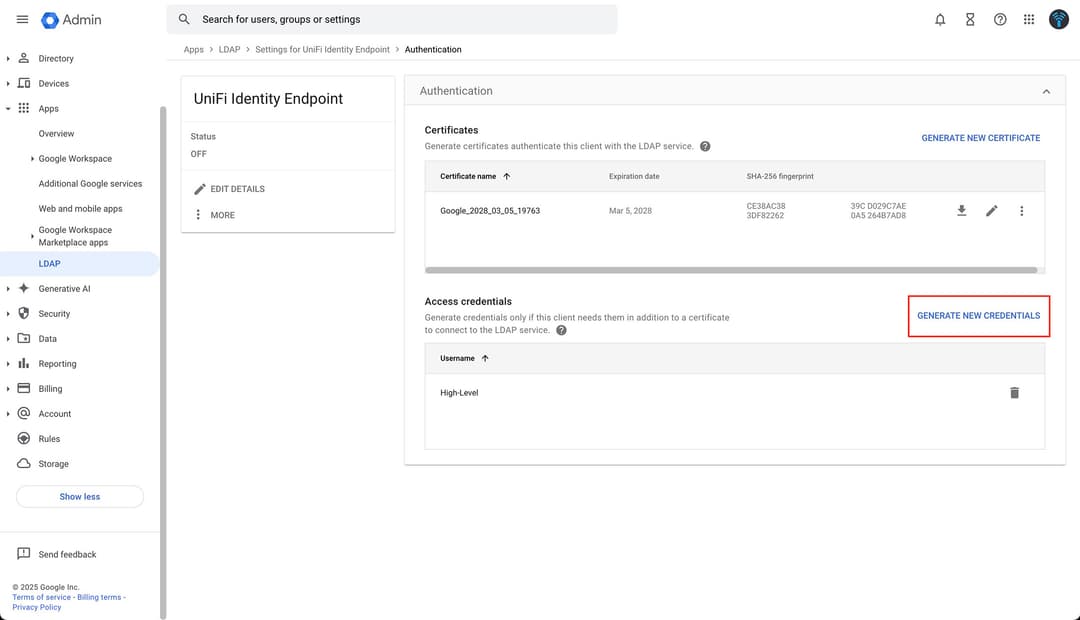
Task: Expand the Directory section arrow
Action: point(8,59)
